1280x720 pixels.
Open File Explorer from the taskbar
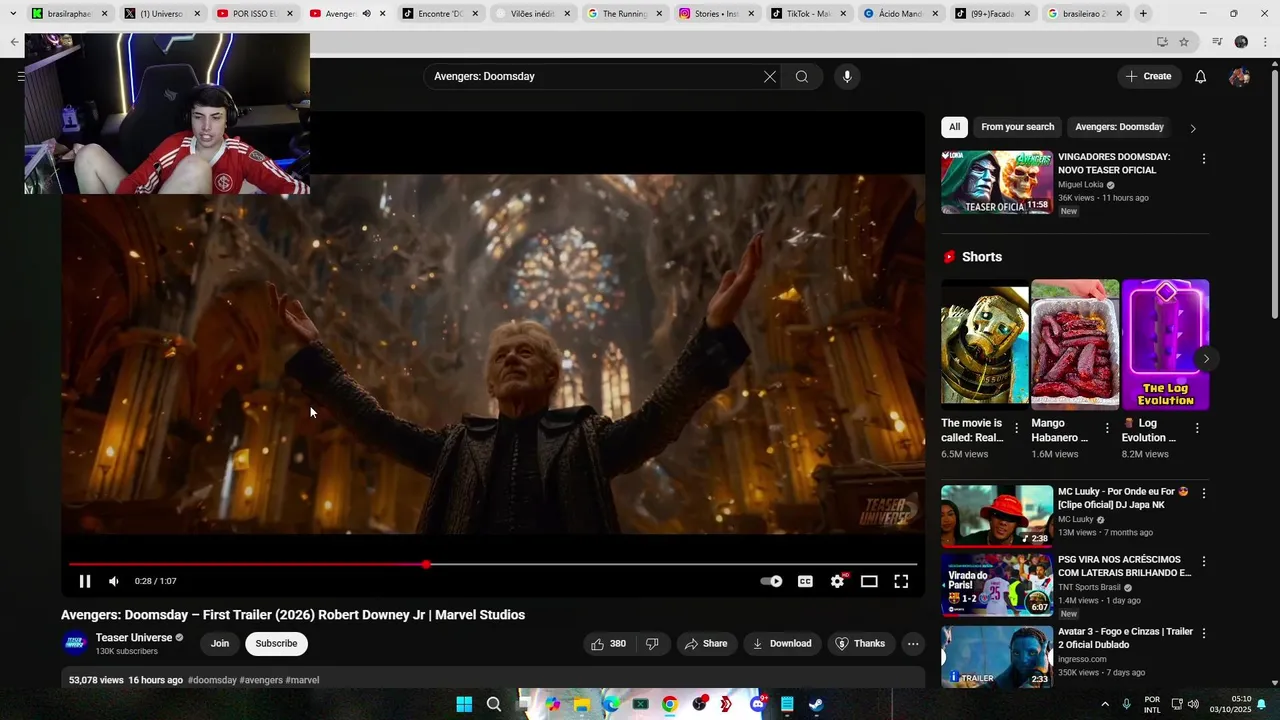pyautogui.click(x=581, y=704)
